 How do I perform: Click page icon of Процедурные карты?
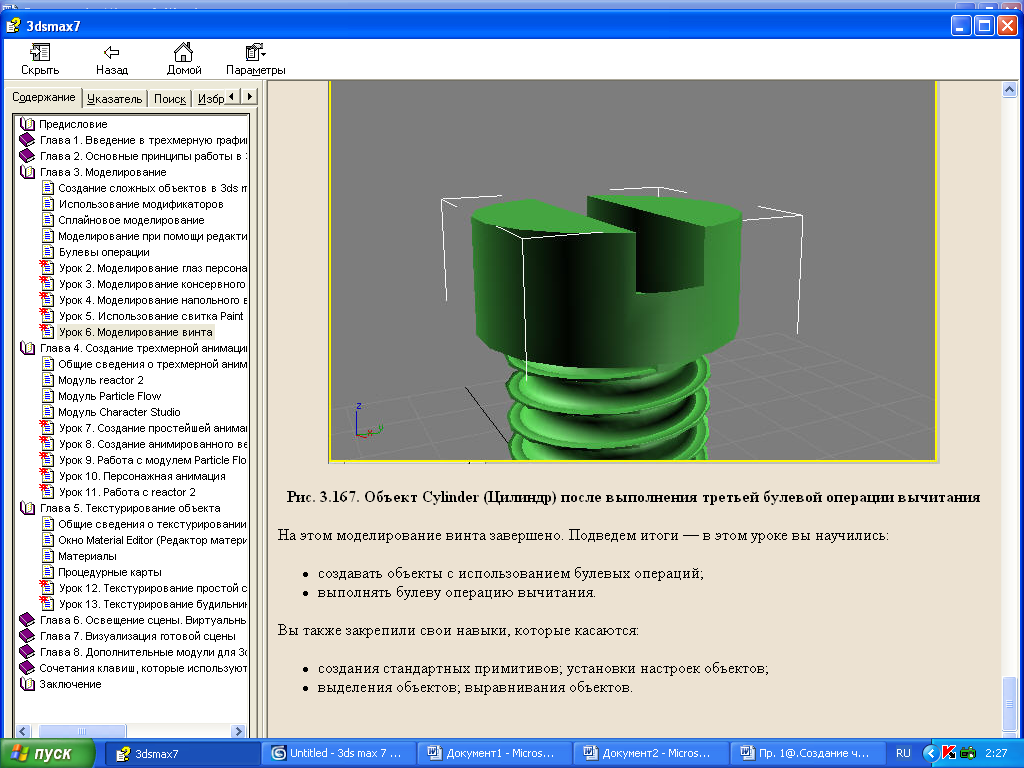click(48, 571)
